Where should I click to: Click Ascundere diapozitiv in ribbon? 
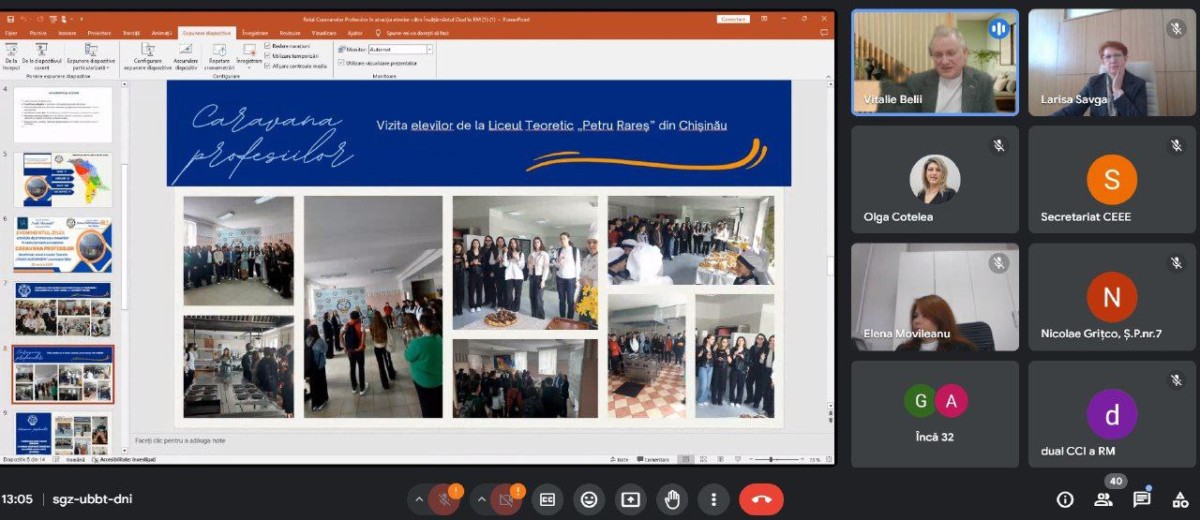click(186, 55)
